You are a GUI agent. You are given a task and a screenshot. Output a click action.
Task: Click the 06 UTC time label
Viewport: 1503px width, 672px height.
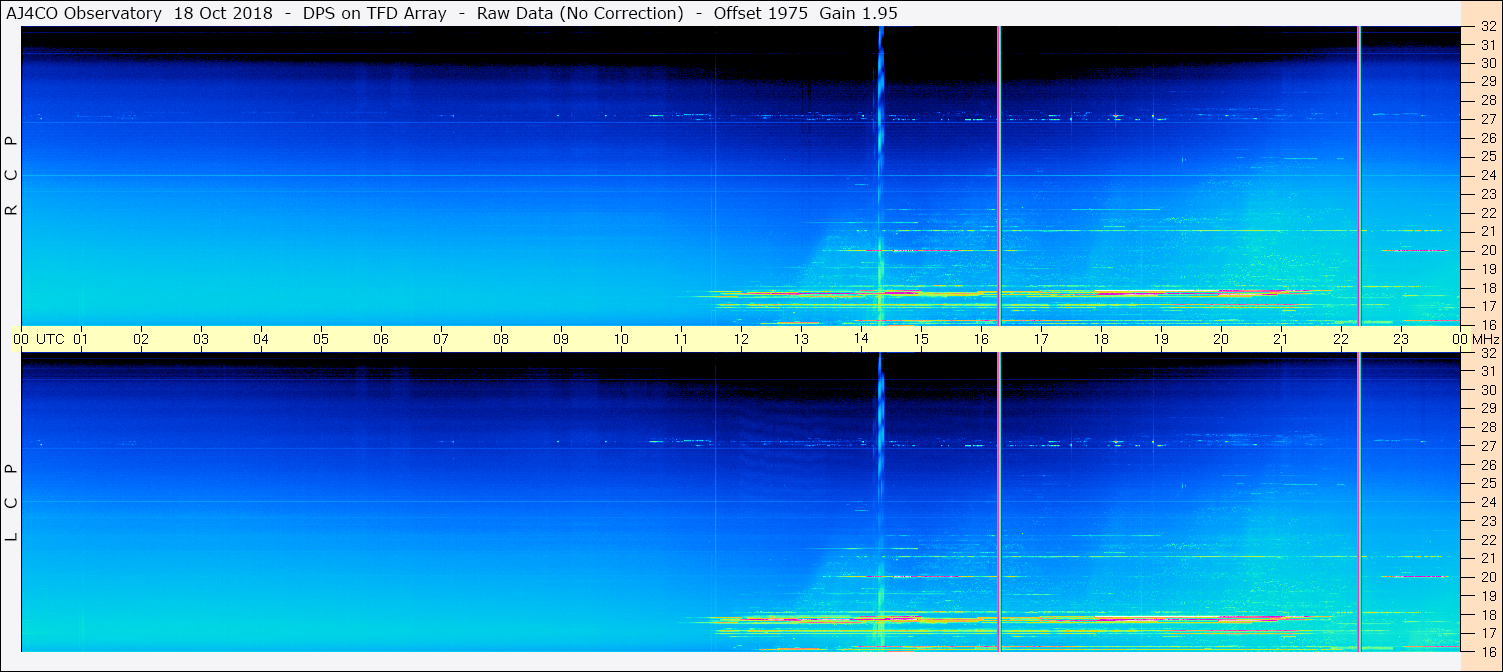pyautogui.click(x=381, y=339)
